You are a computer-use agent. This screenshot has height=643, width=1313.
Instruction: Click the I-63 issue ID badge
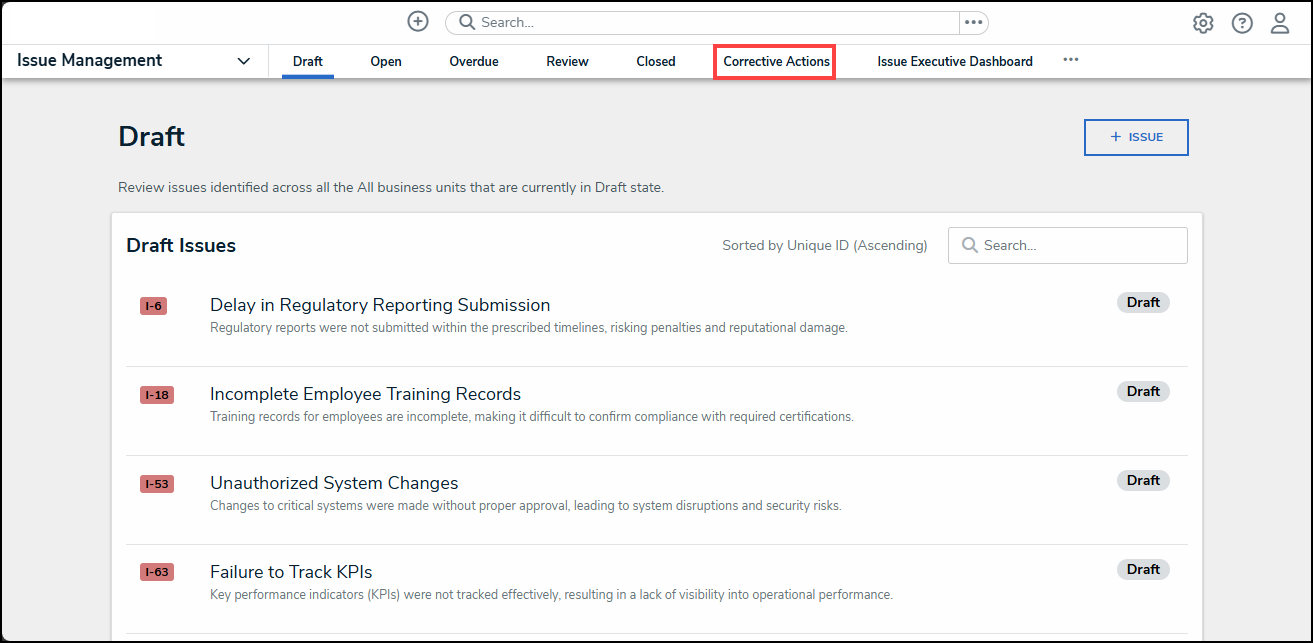pyautogui.click(x=156, y=573)
